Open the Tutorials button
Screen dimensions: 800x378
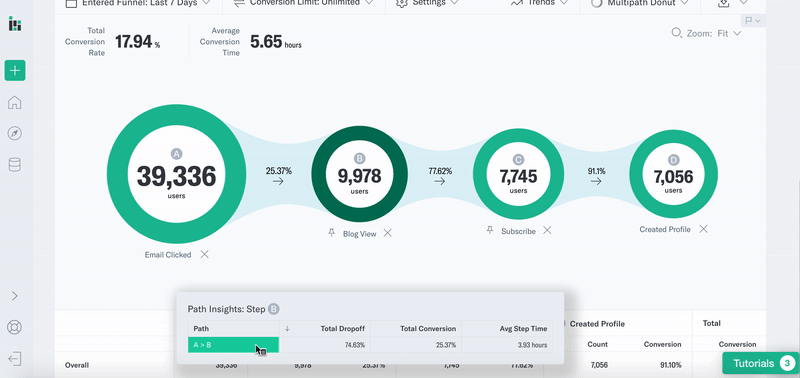click(759, 363)
